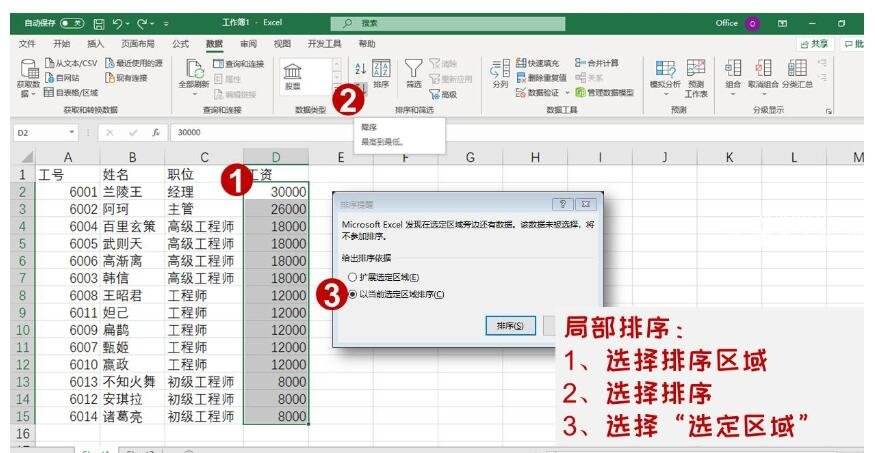The image size is (875, 453).
Task: Click the ribbon display options icon
Action: [x=783, y=23]
